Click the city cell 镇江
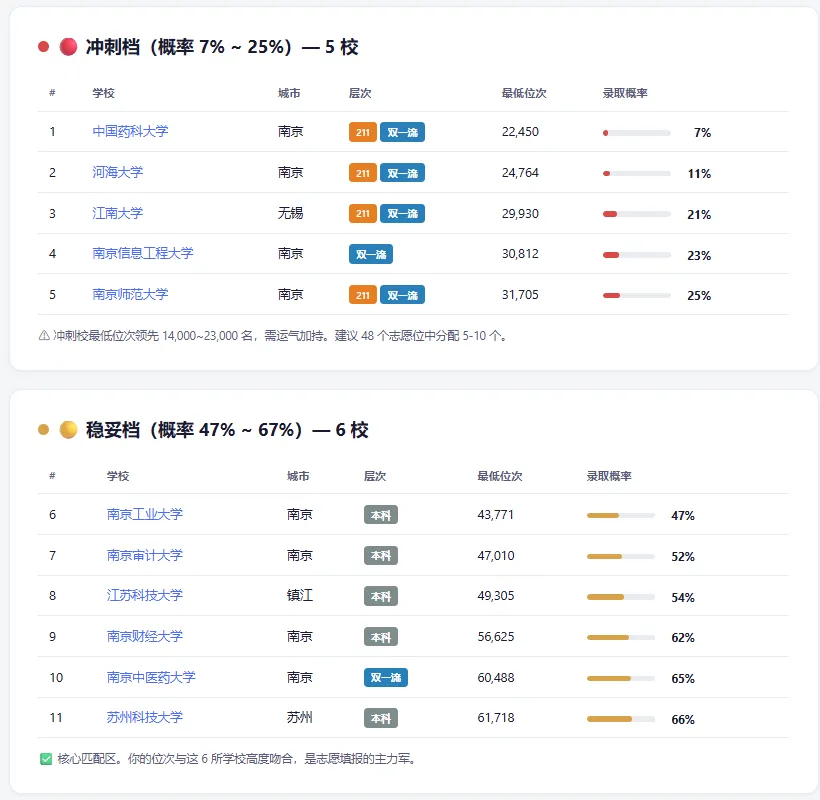This screenshot has width=820, height=800. click(300, 596)
